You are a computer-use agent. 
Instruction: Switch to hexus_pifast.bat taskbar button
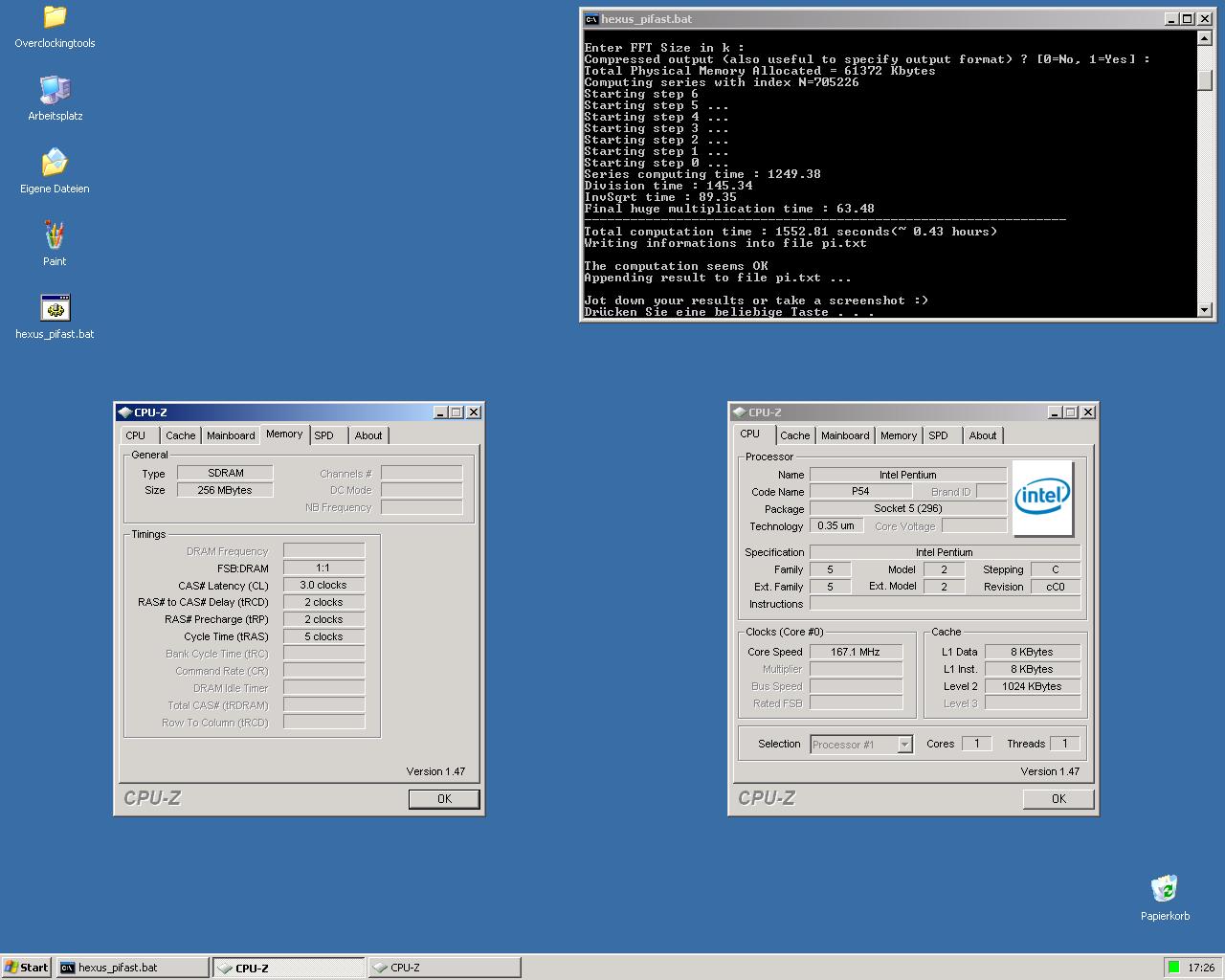132,968
